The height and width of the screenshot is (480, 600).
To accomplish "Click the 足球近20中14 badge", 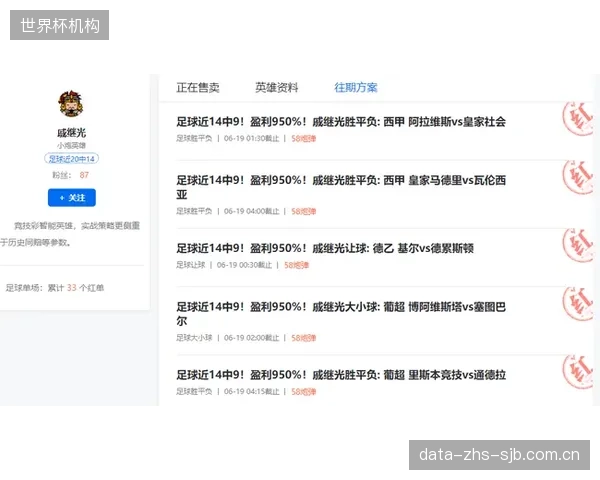I will pos(72,158).
